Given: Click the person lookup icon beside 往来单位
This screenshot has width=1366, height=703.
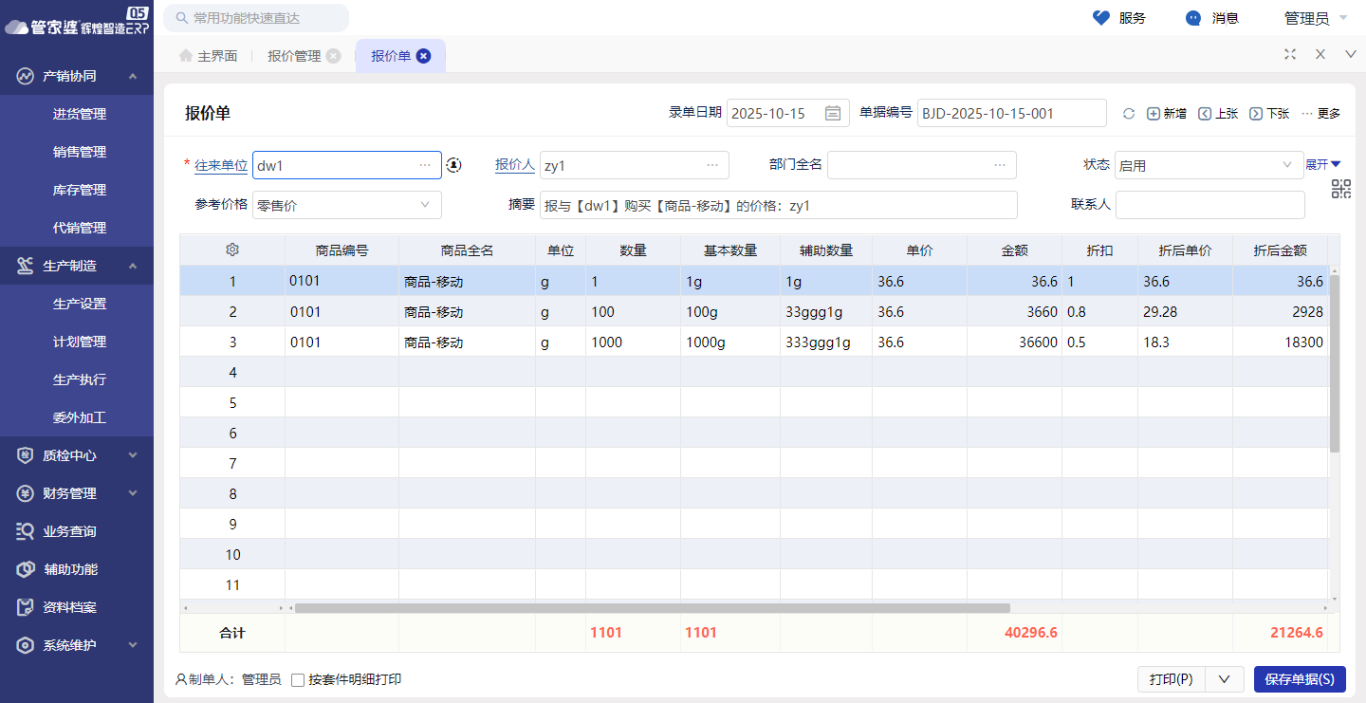Looking at the screenshot, I should point(454,164).
